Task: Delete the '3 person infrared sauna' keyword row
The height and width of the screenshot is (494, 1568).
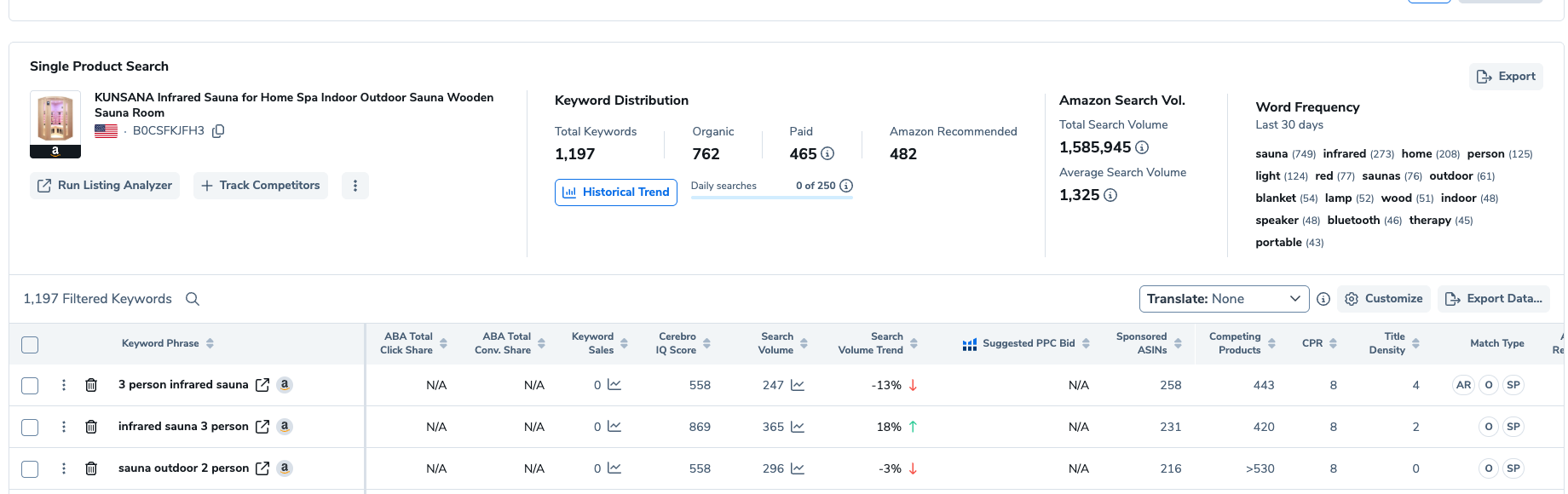Action: [91, 385]
